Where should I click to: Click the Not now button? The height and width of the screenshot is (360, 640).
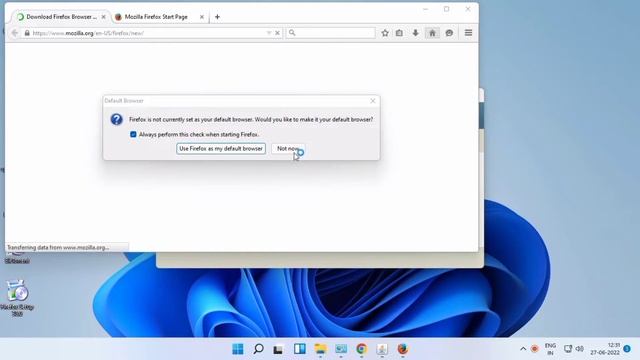click(288, 149)
